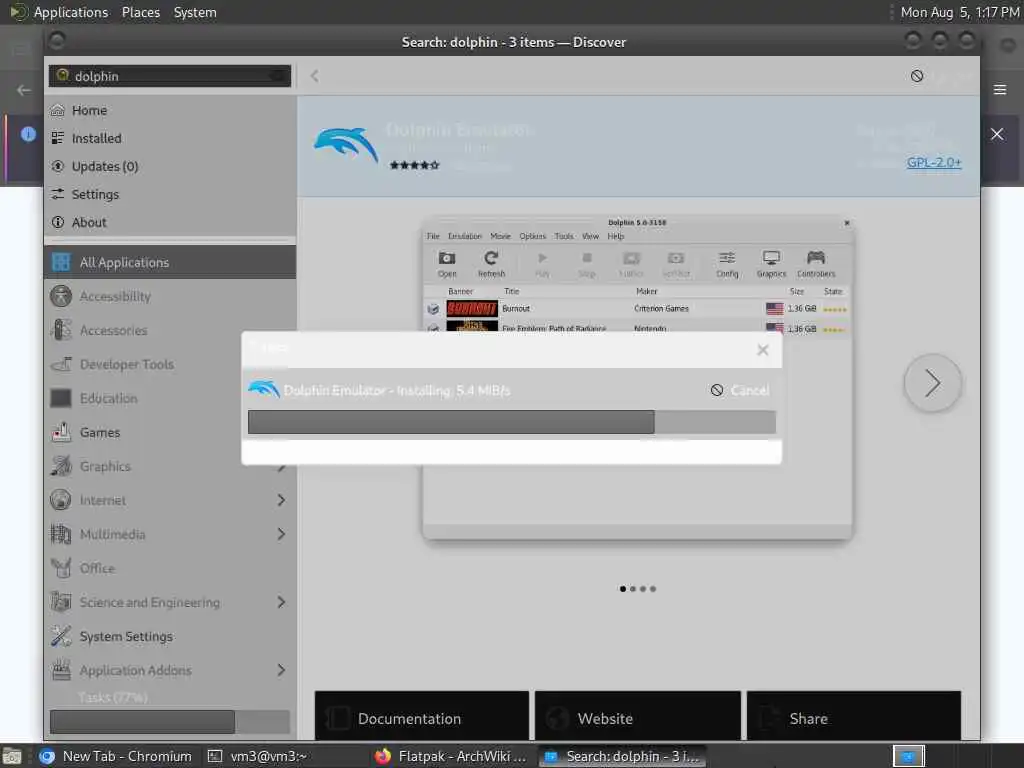Click the Share button

pos(854,716)
